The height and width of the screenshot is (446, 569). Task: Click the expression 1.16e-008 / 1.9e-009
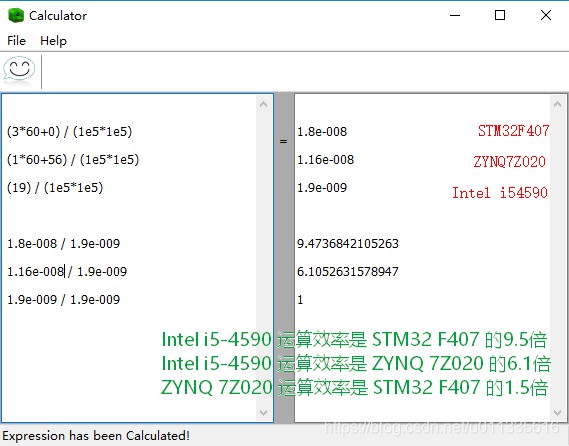[x=67, y=271]
